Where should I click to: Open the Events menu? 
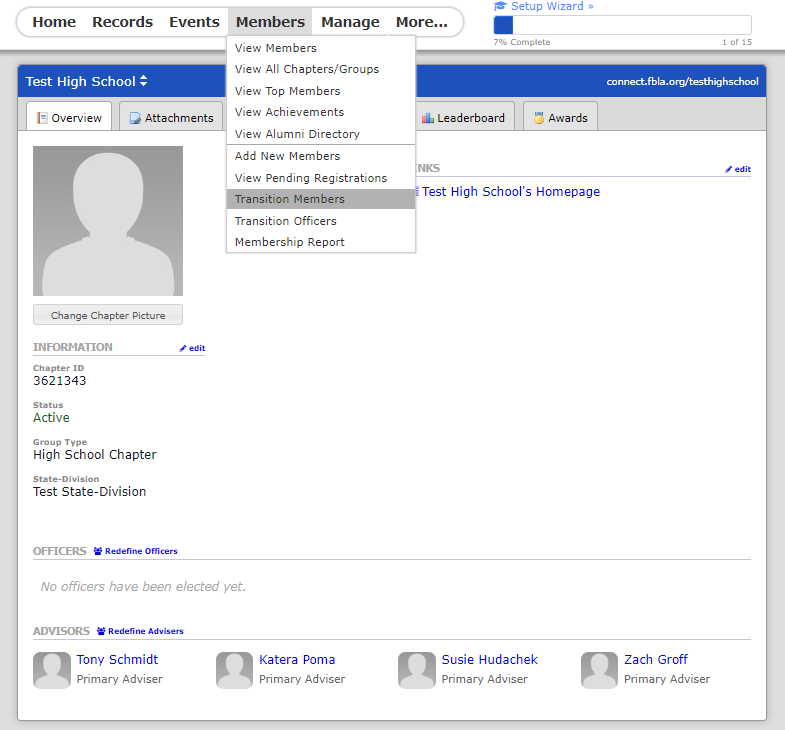point(194,22)
